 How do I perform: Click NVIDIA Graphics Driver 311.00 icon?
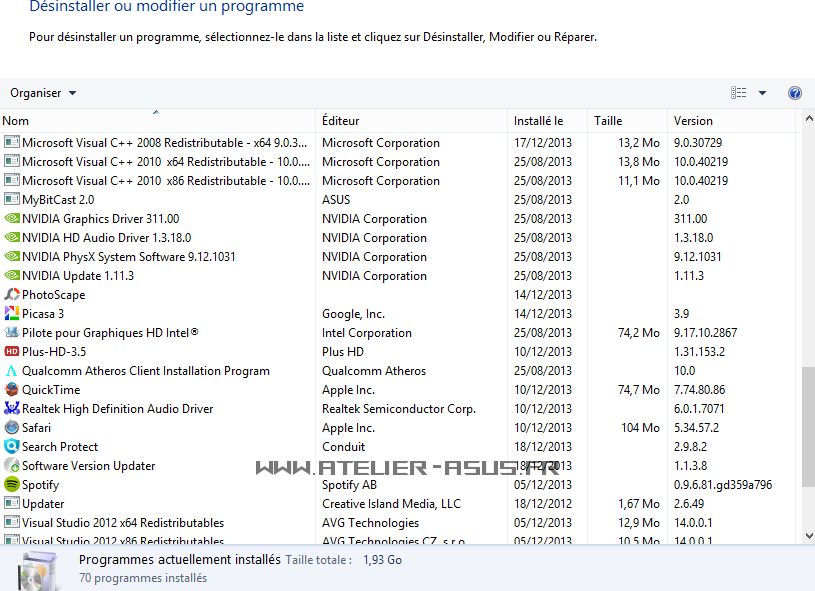pos(12,219)
